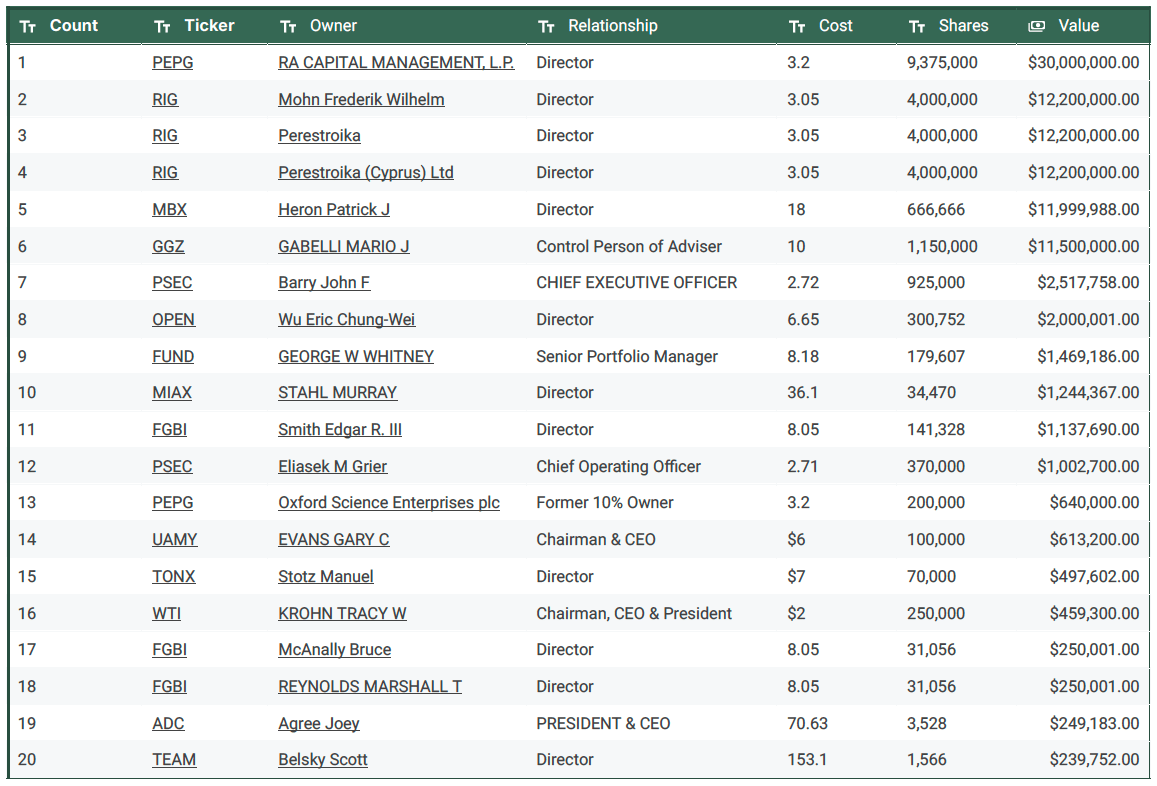Click the text-type icon beside Count header

[x=28, y=27]
